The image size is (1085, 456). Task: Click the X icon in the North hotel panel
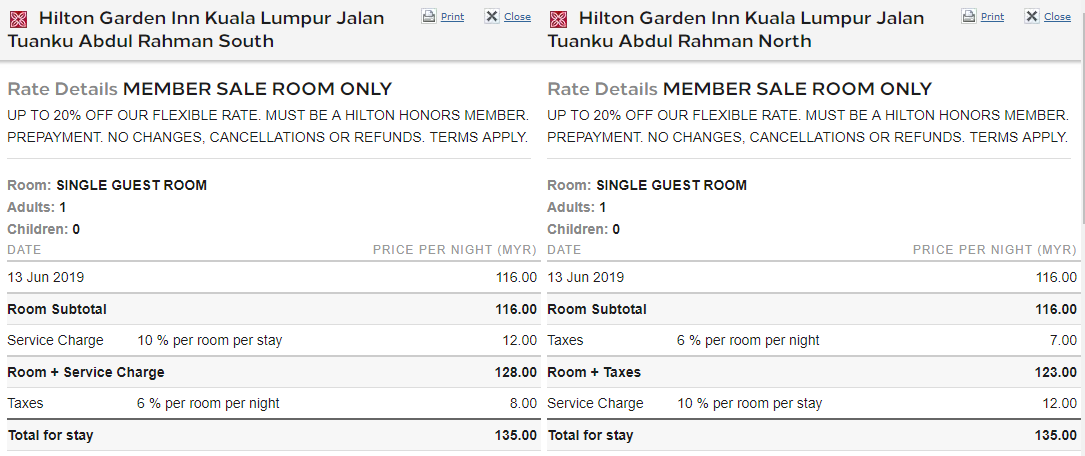tap(1032, 17)
